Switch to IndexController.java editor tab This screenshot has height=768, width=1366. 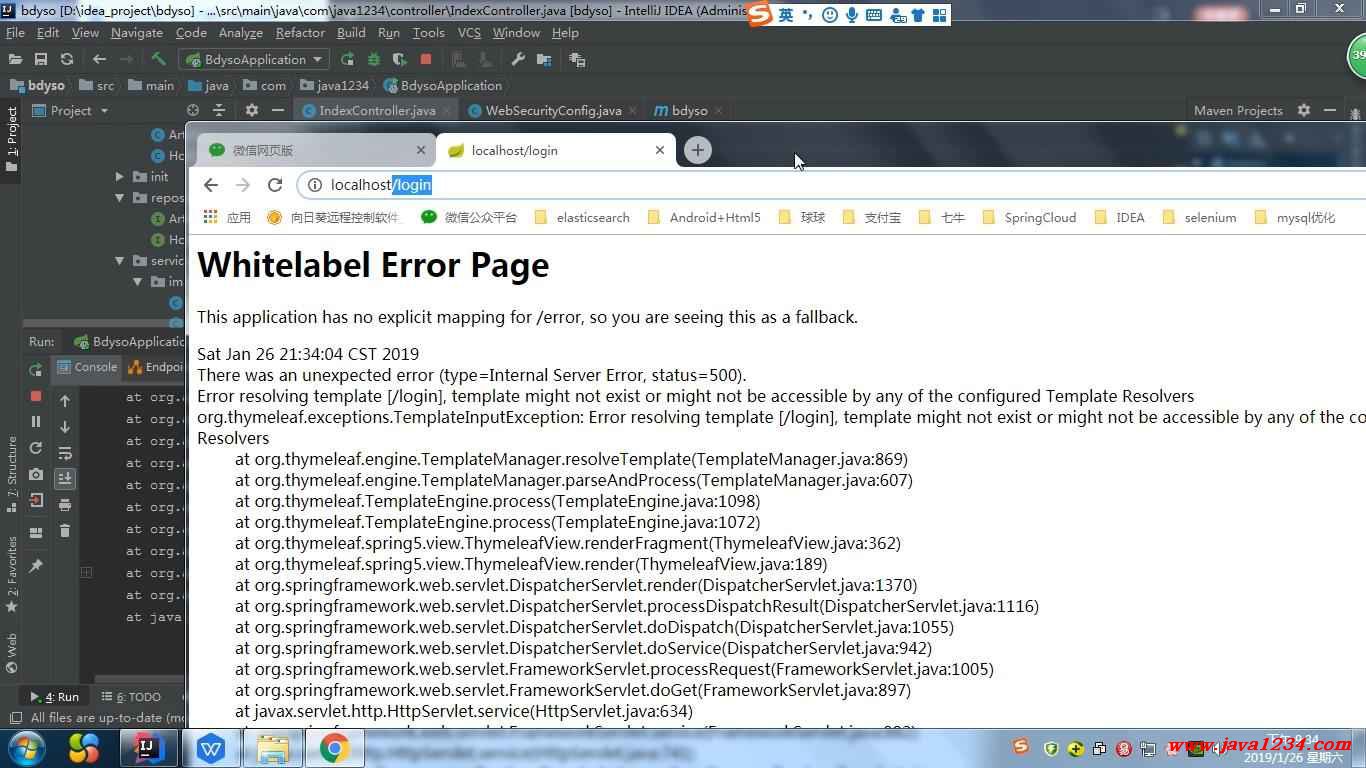pyautogui.click(x=376, y=111)
